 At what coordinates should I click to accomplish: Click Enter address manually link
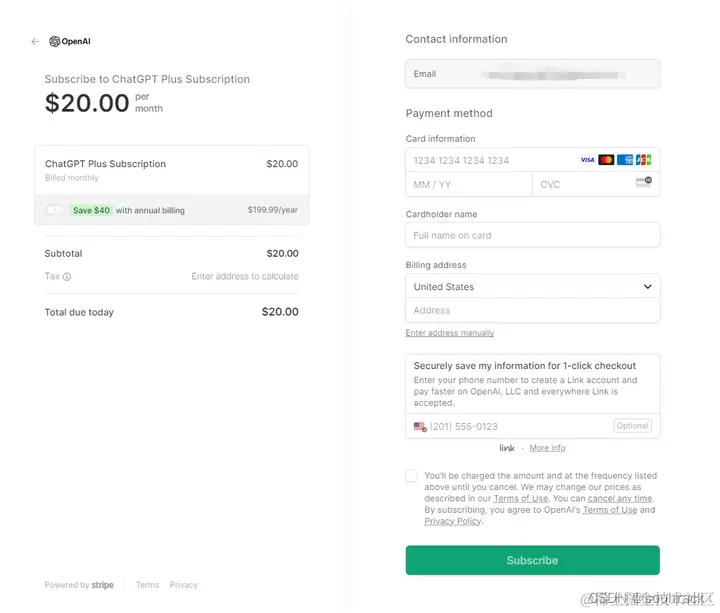450,333
